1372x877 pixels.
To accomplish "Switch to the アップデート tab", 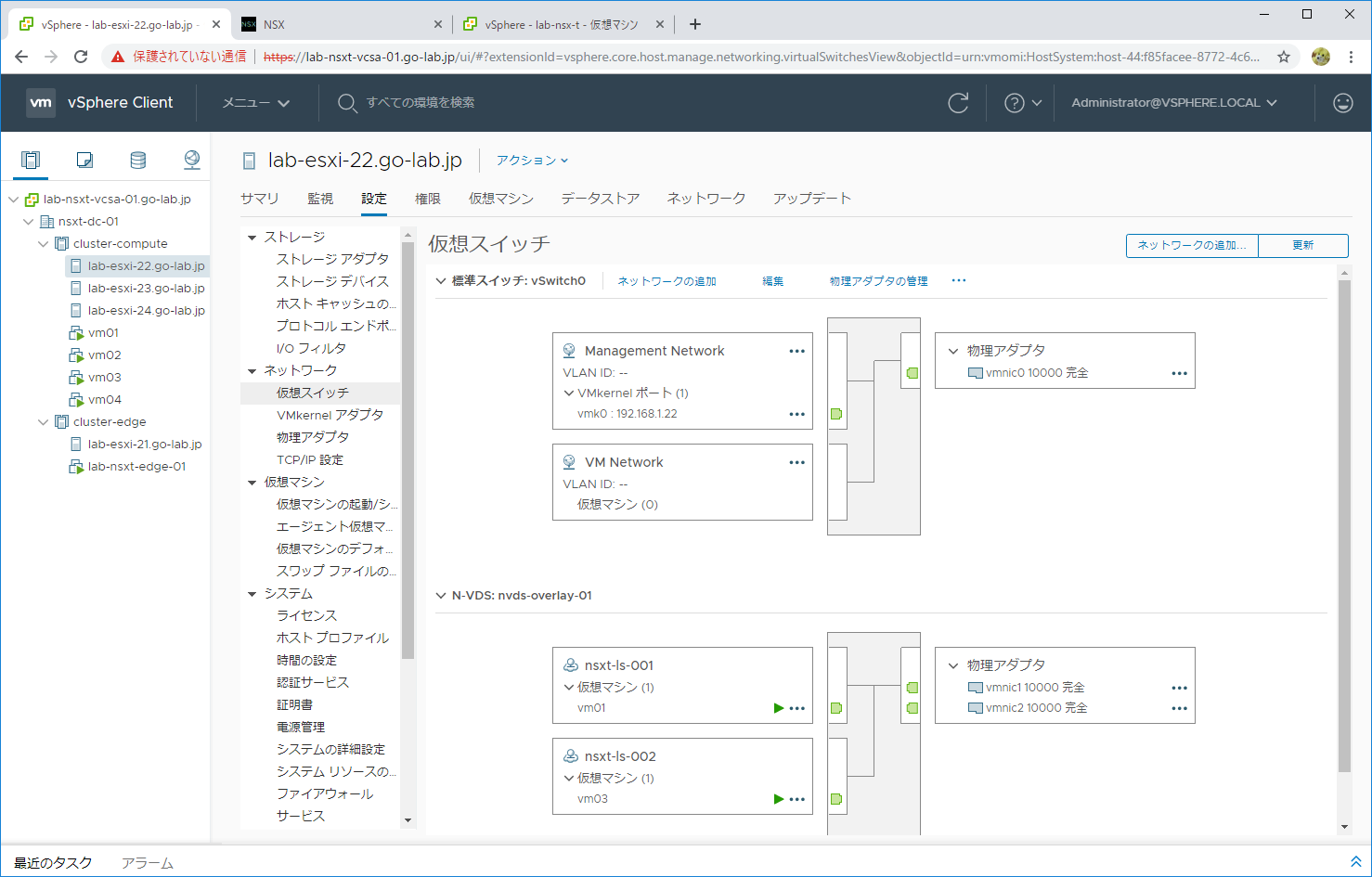I will coord(812,199).
